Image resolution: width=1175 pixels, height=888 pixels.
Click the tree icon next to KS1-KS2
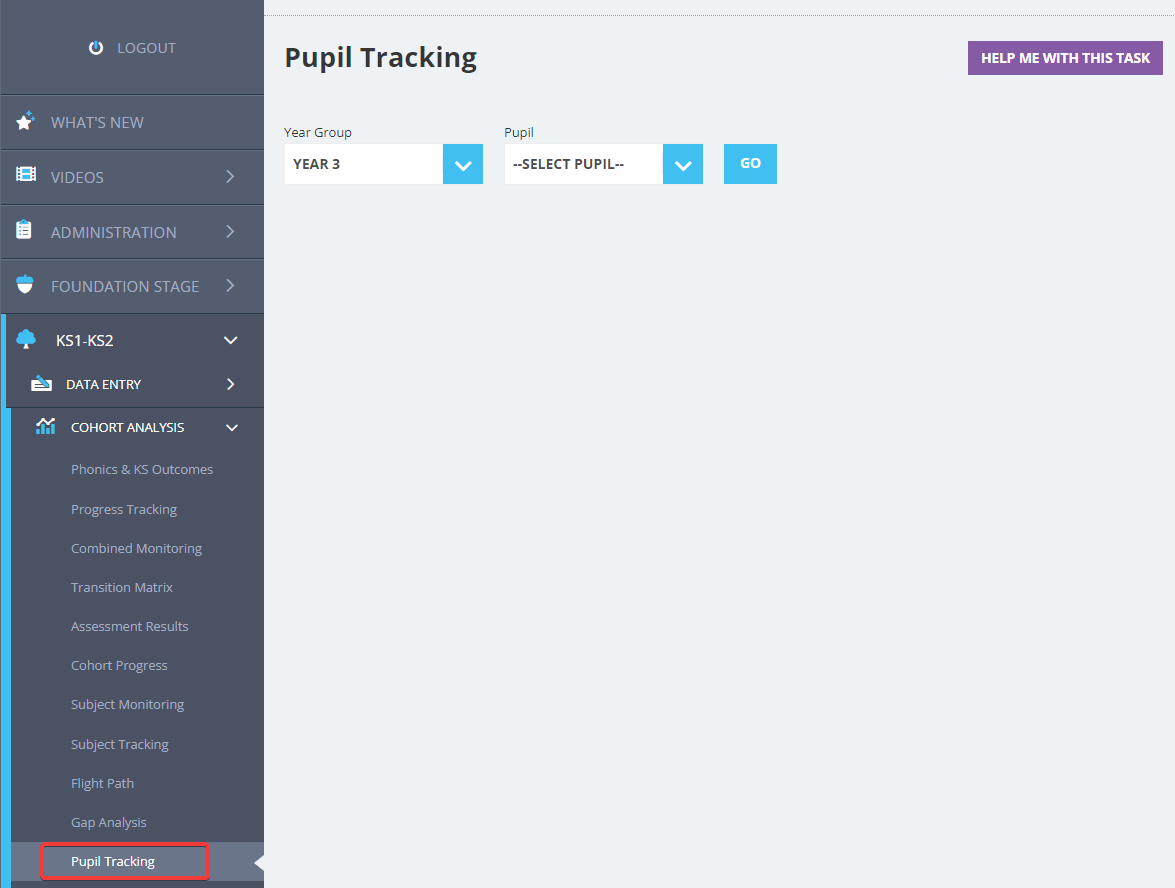[x=24, y=339]
